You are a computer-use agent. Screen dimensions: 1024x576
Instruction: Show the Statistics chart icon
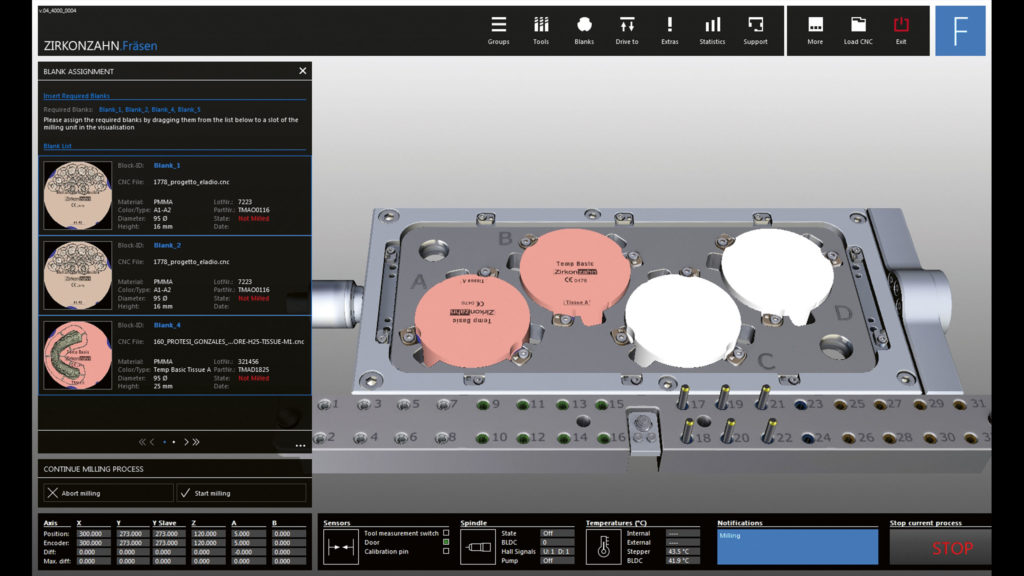[x=712, y=25]
